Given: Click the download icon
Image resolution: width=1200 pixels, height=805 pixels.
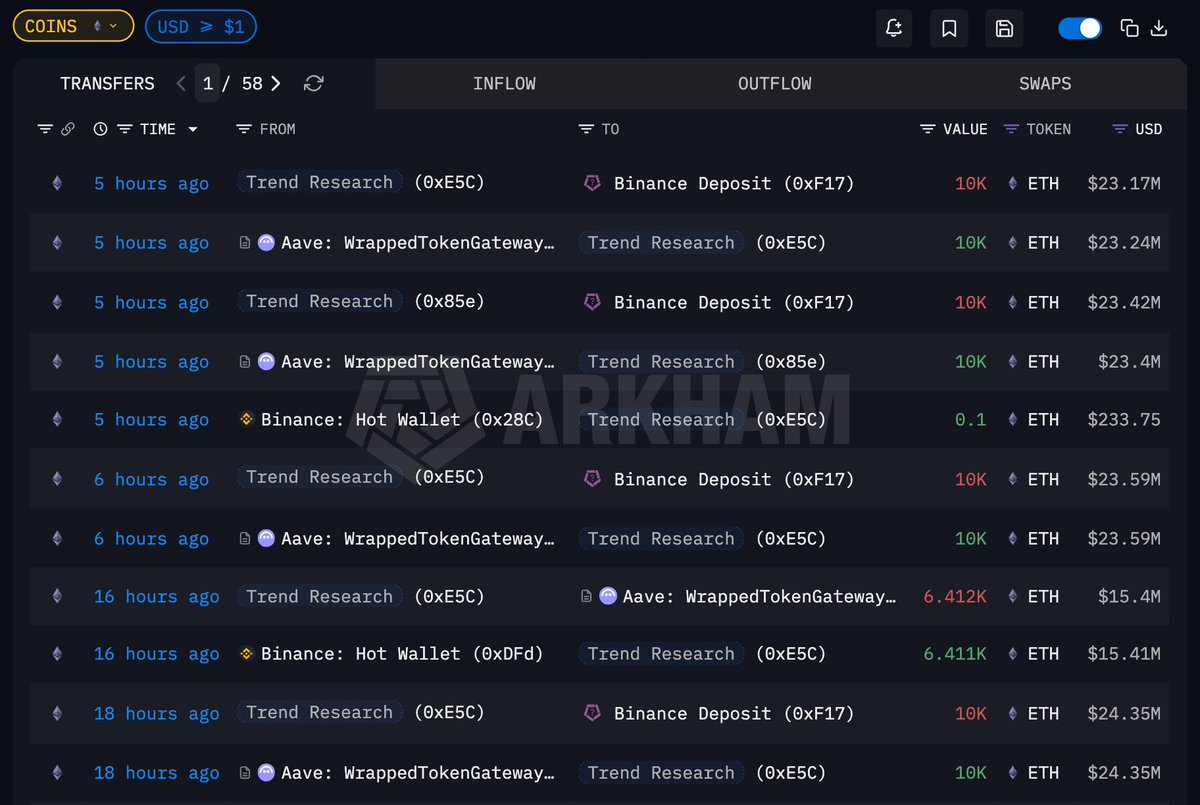Looking at the screenshot, I should click(1159, 28).
